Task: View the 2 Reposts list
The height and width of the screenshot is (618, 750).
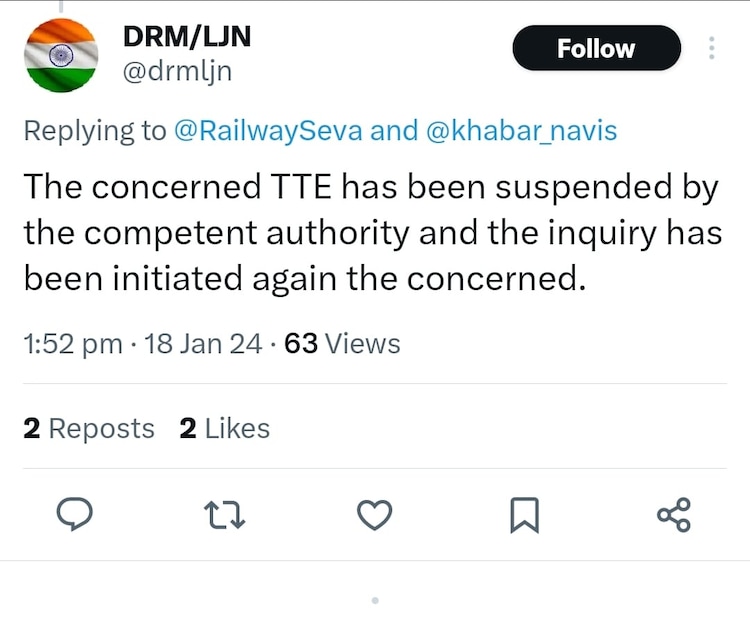Action: click(88, 428)
